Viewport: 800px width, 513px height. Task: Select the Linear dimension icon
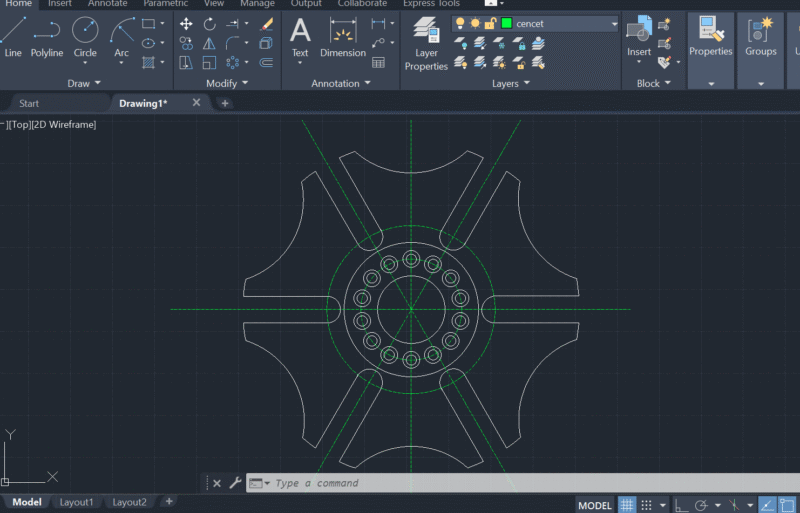378,23
